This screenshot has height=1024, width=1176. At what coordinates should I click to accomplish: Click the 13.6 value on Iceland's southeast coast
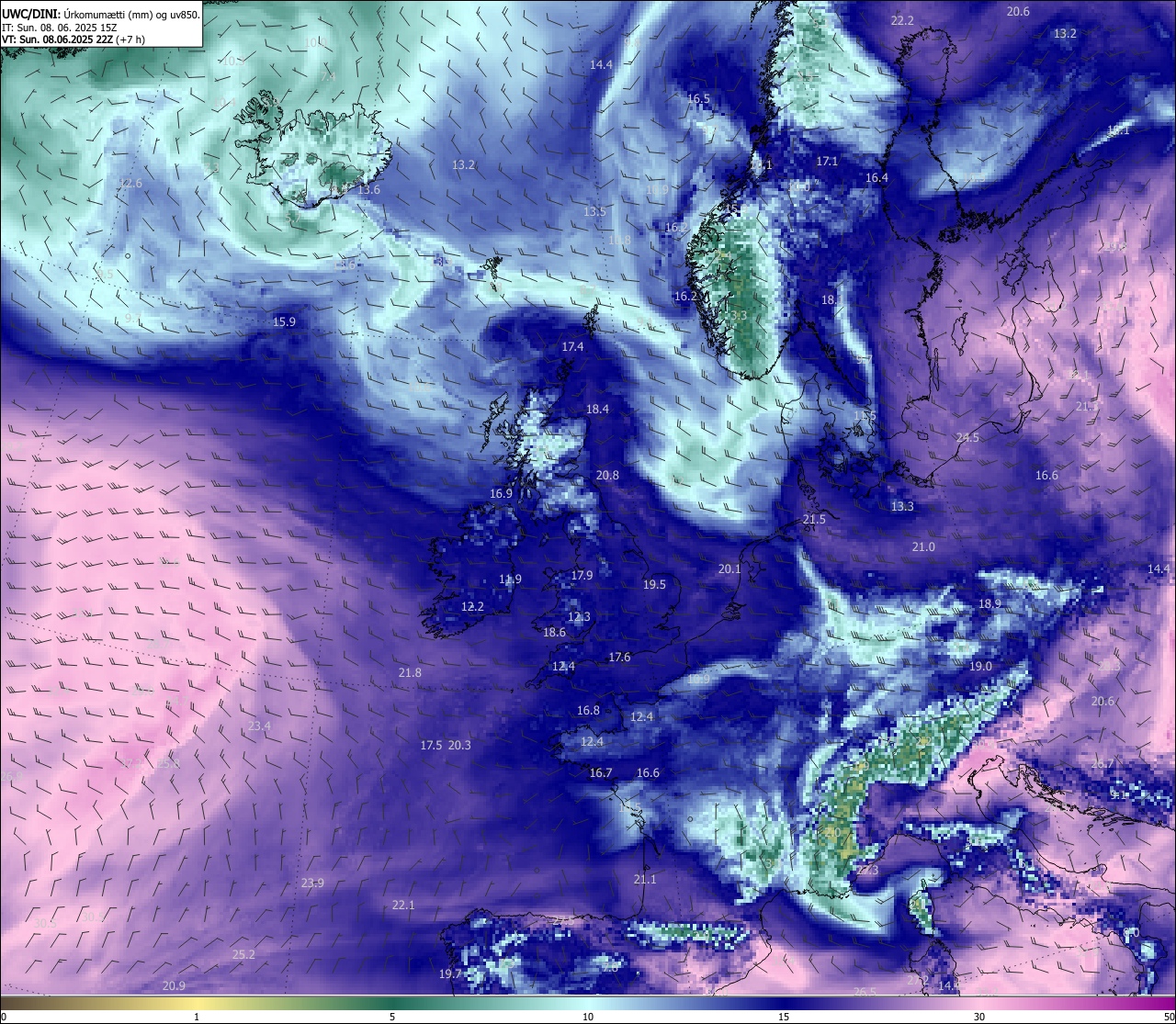[368, 189]
